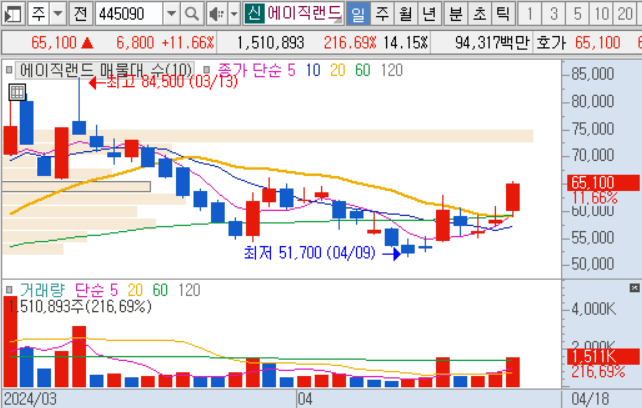642x408 pixels.
Task: Click the blue 10-day MA legend
Action: click(313, 70)
